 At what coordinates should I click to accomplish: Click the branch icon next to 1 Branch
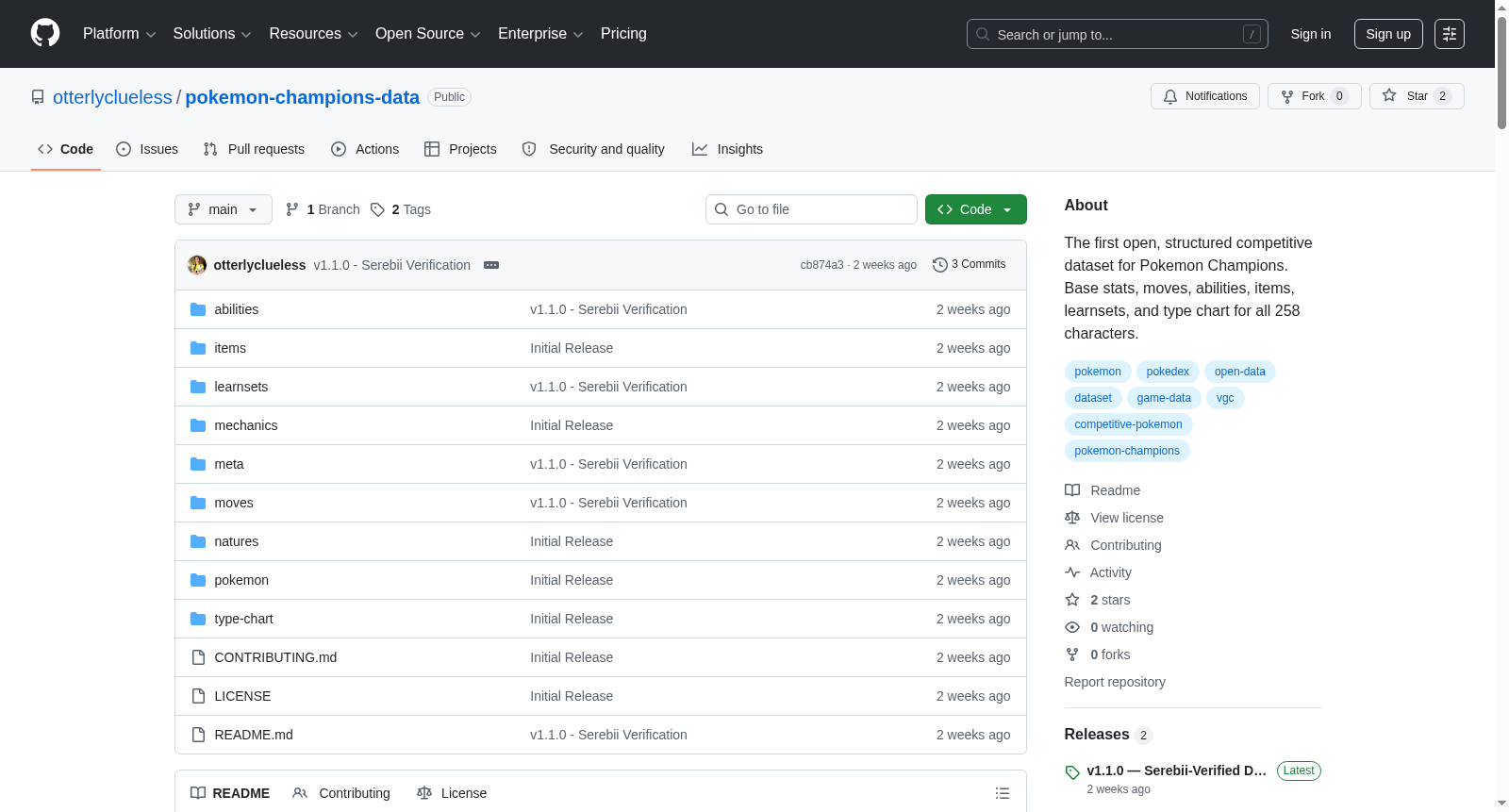click(x=292, y=209)
